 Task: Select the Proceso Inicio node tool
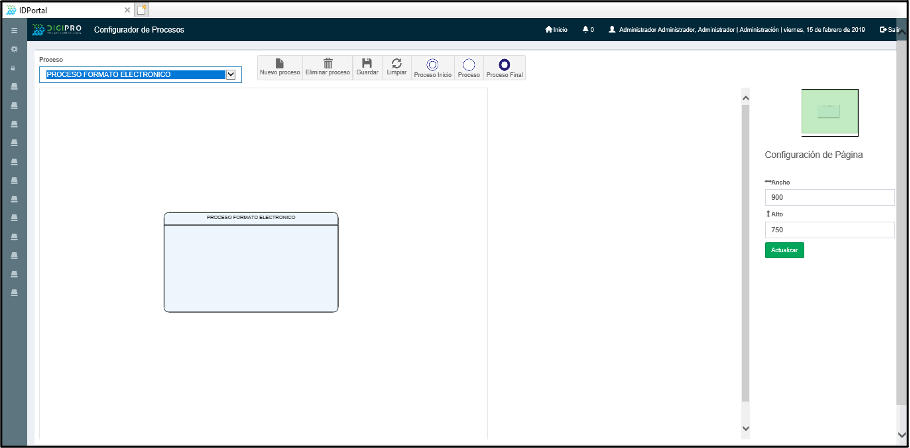click(x=432, y=64)
